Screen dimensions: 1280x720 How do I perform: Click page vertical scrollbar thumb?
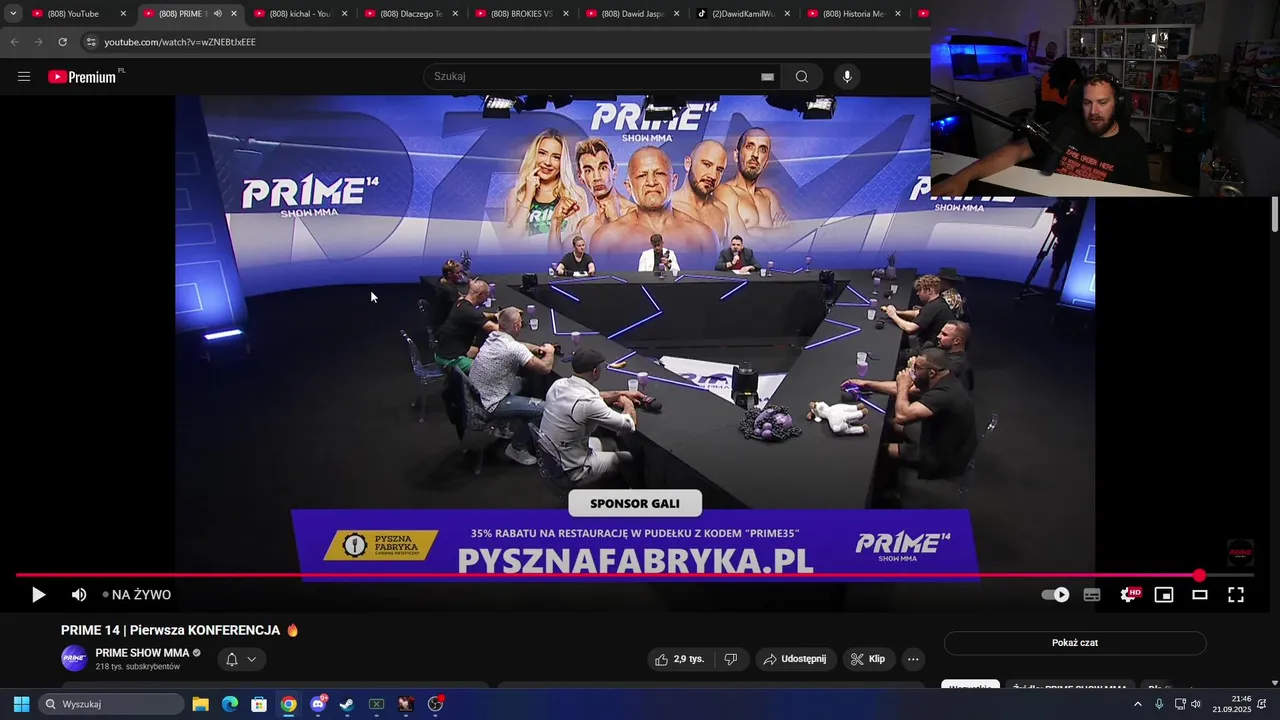(1275, 215)
